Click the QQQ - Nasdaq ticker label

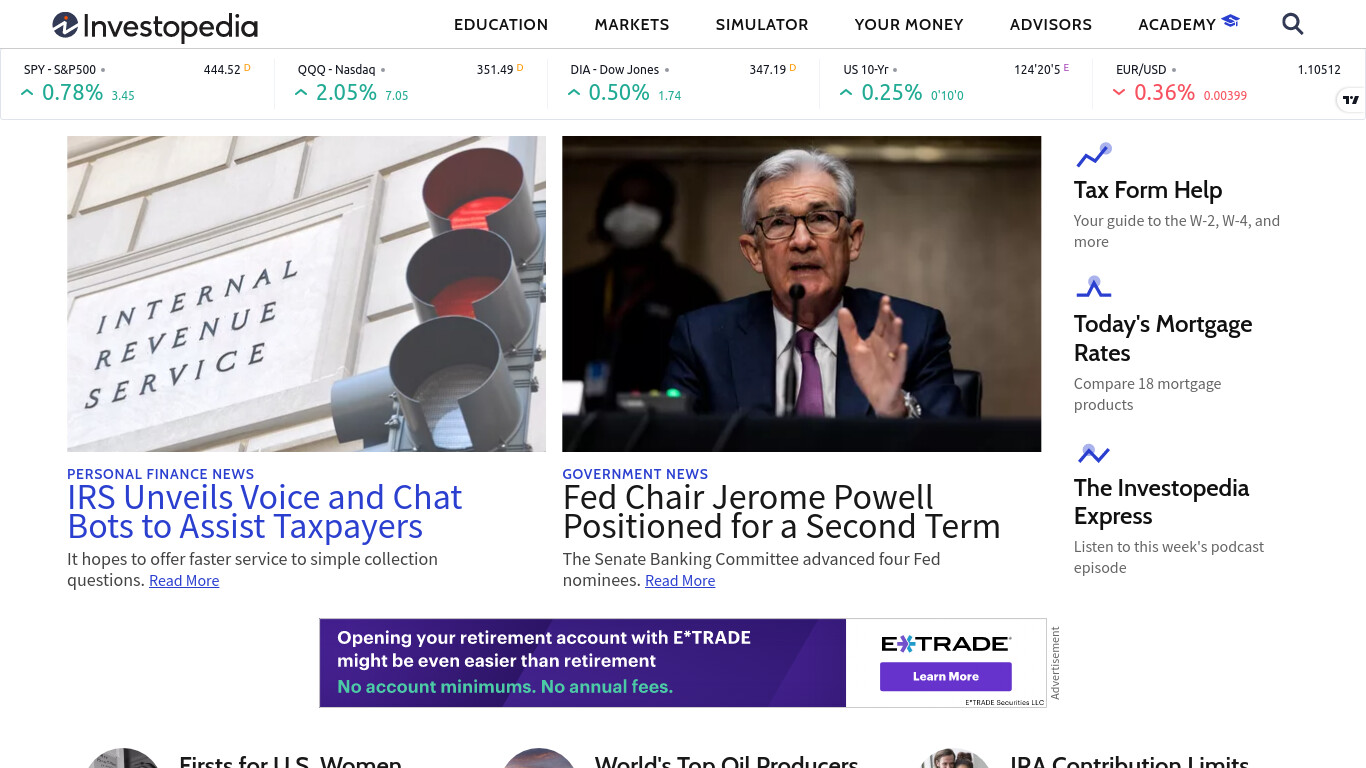(337, 70)
